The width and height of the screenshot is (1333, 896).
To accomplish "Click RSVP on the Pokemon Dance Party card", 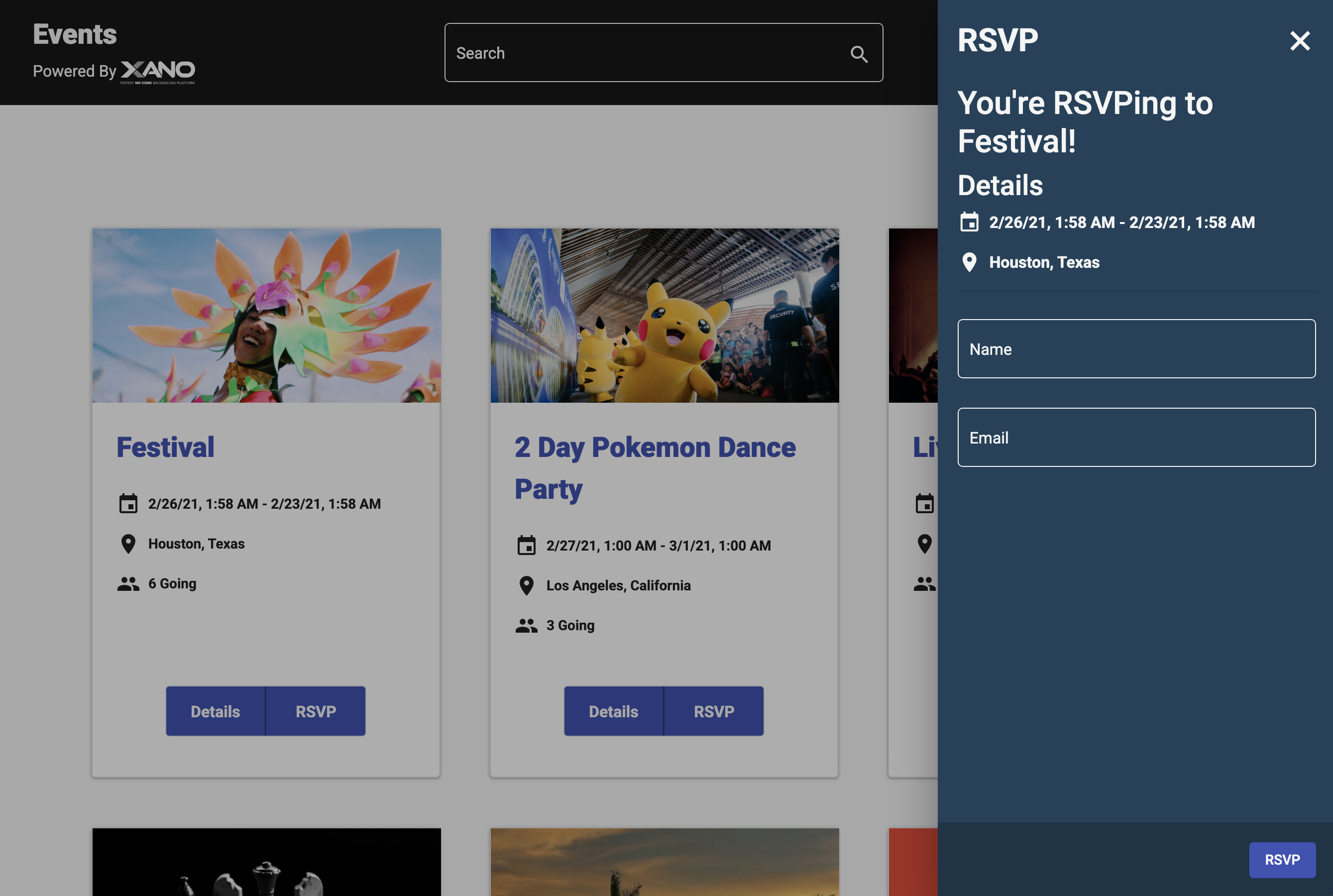I will coord(714,711).
